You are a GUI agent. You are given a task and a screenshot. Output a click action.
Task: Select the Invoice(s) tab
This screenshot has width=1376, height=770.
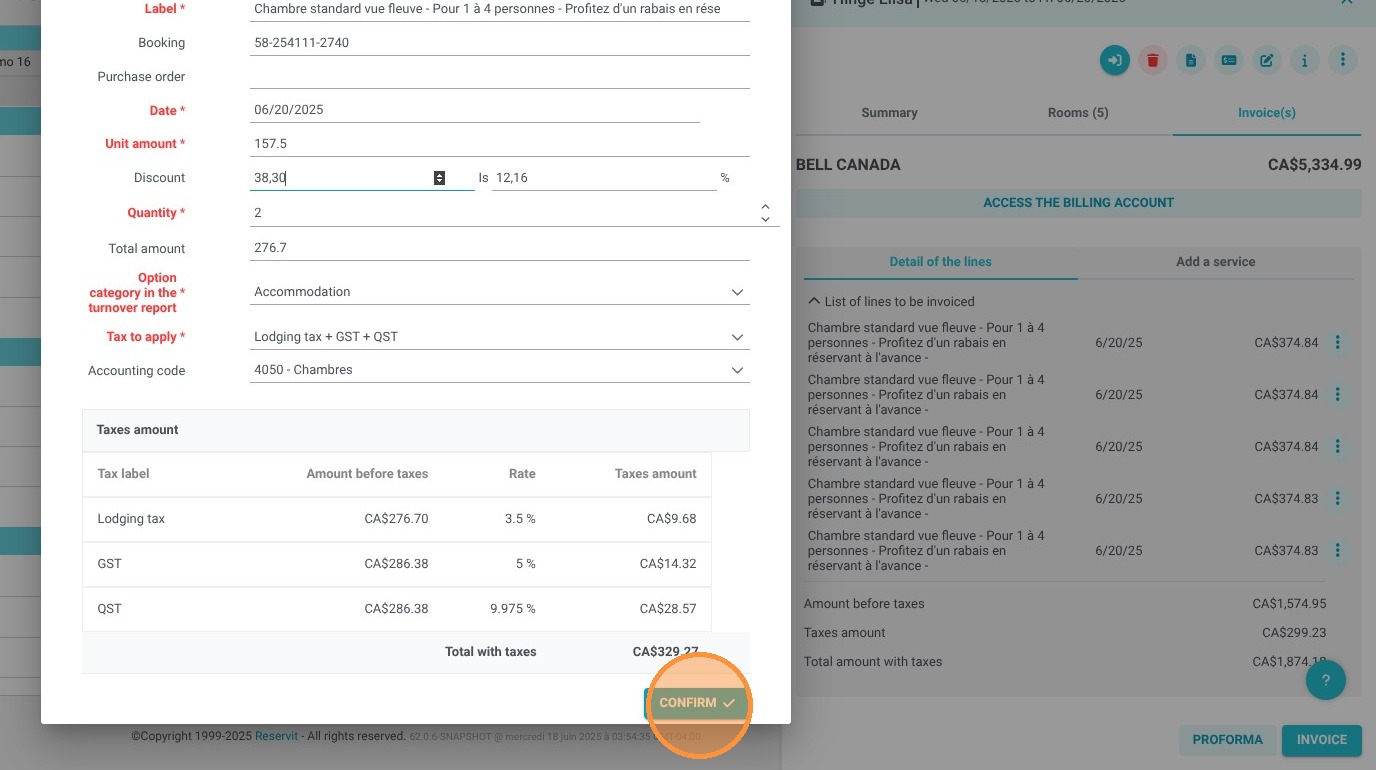1267,113
